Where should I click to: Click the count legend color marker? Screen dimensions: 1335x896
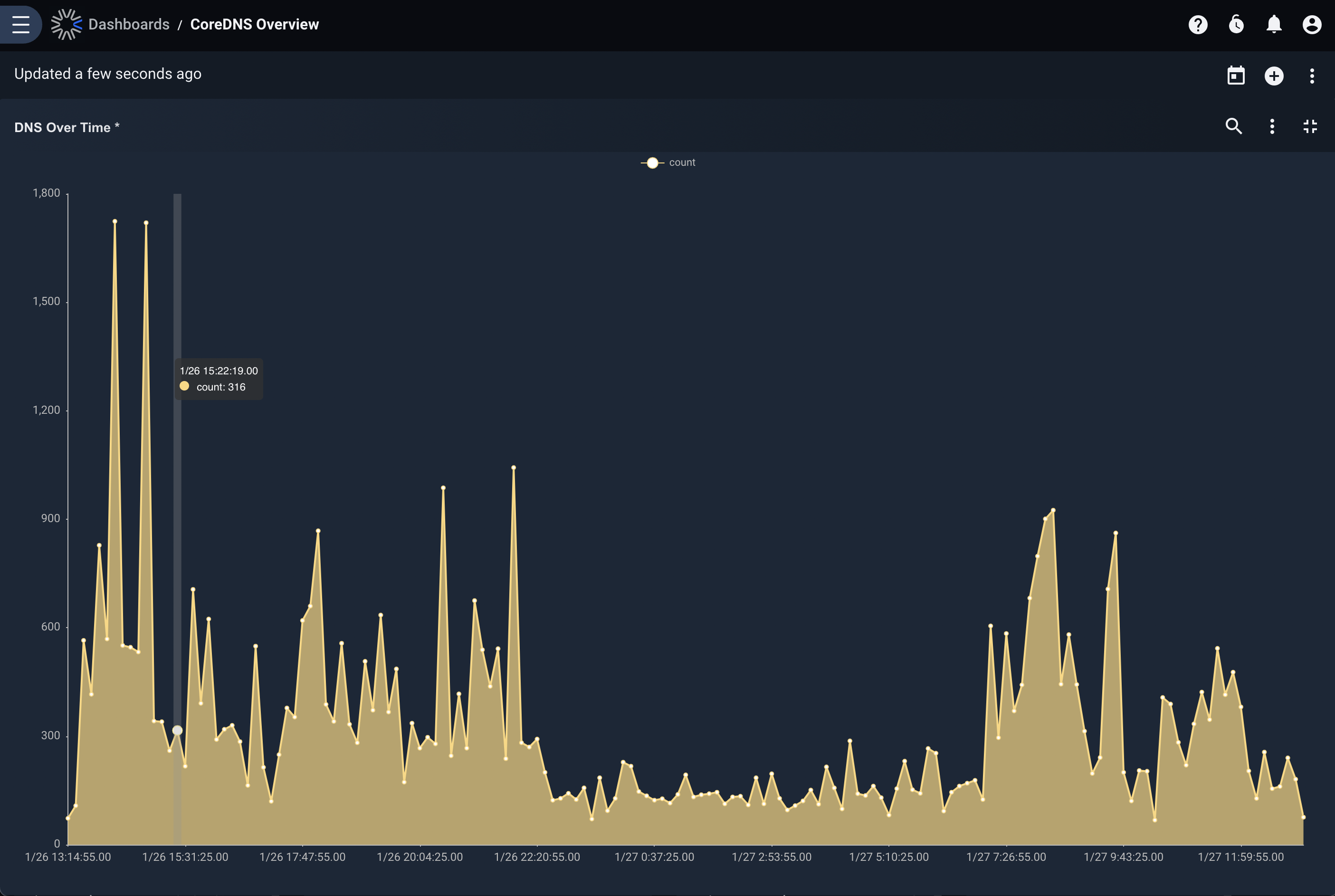652,163
